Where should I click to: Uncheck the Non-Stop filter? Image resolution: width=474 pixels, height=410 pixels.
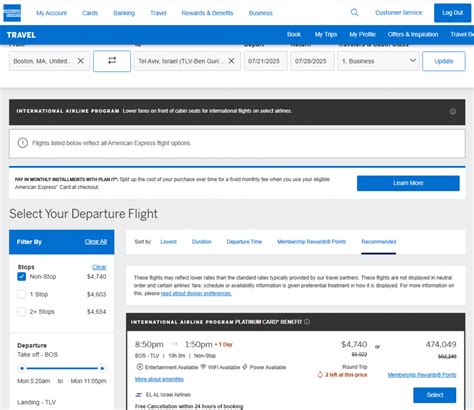22,277
